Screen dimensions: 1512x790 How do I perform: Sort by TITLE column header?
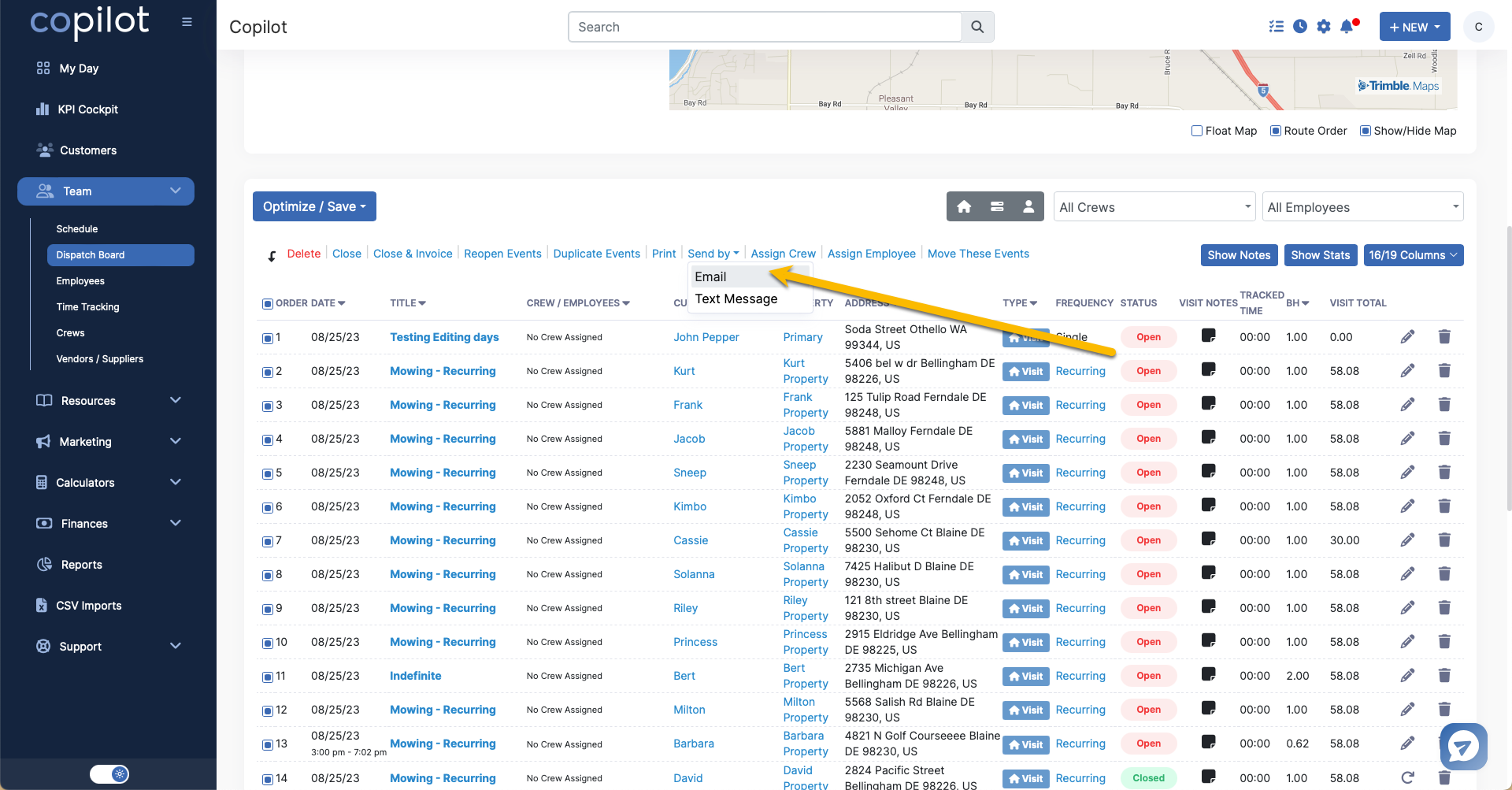pyautogui.click(x=408, y=303)
